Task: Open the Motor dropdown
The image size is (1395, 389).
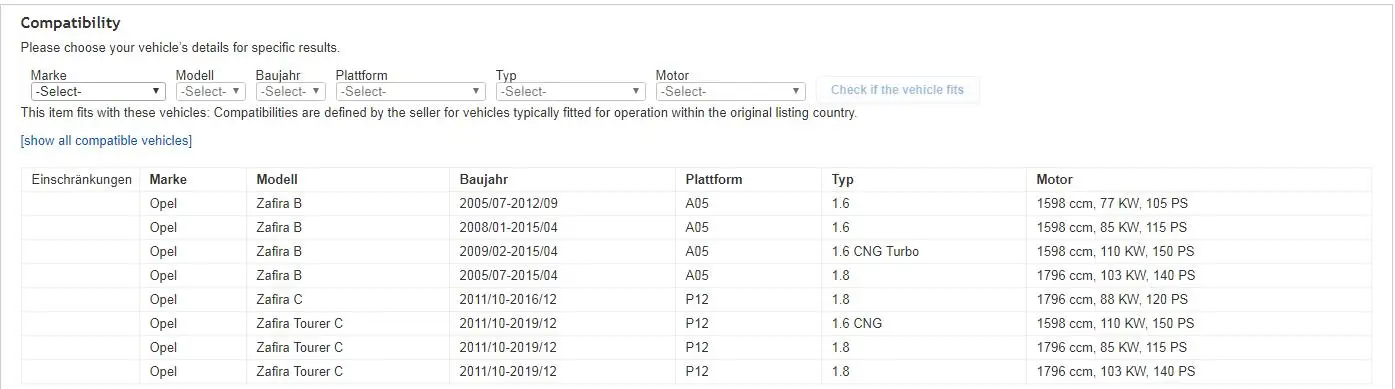Action: 730,91
